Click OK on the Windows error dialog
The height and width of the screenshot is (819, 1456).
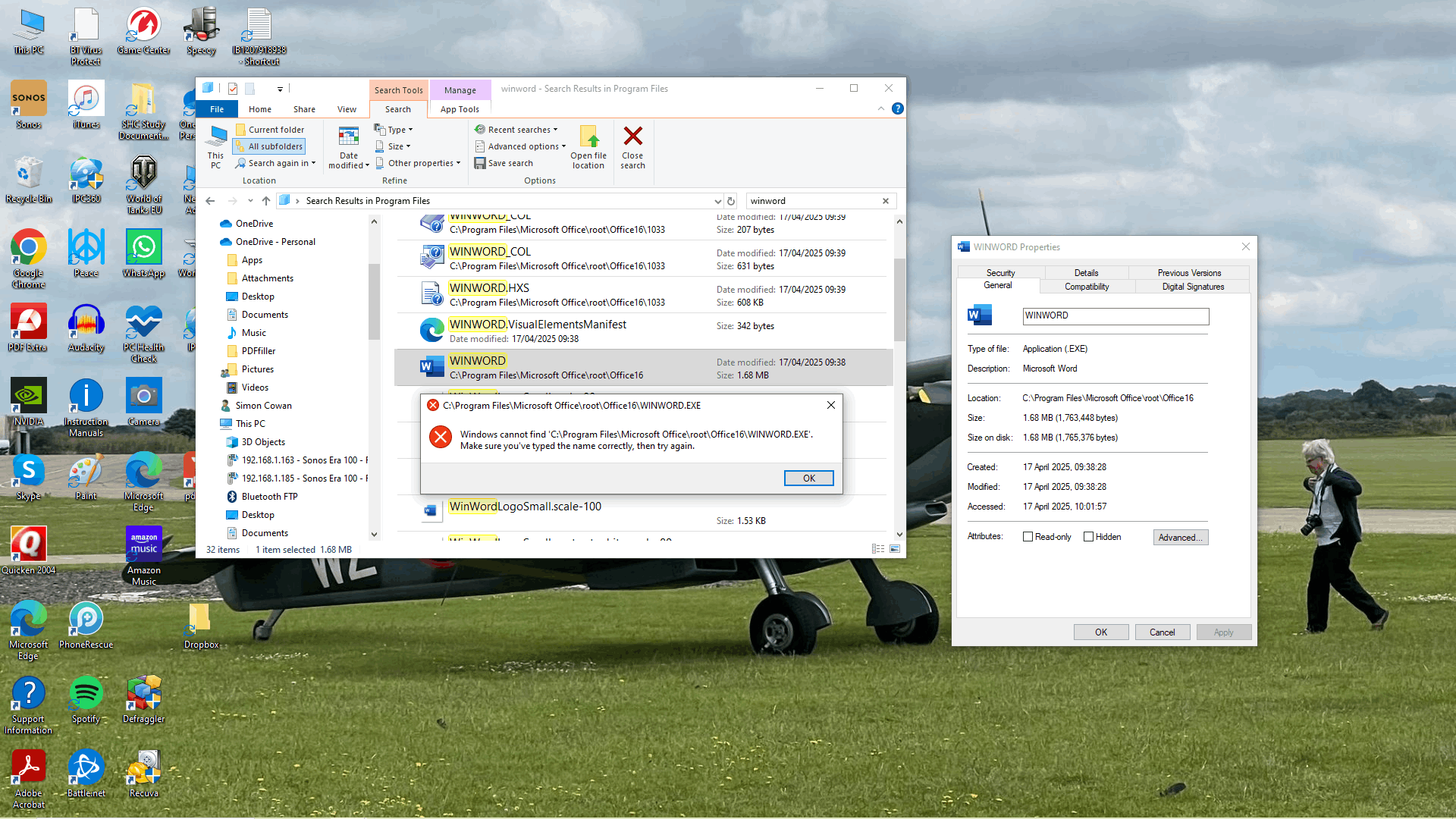tap(808, 478)
